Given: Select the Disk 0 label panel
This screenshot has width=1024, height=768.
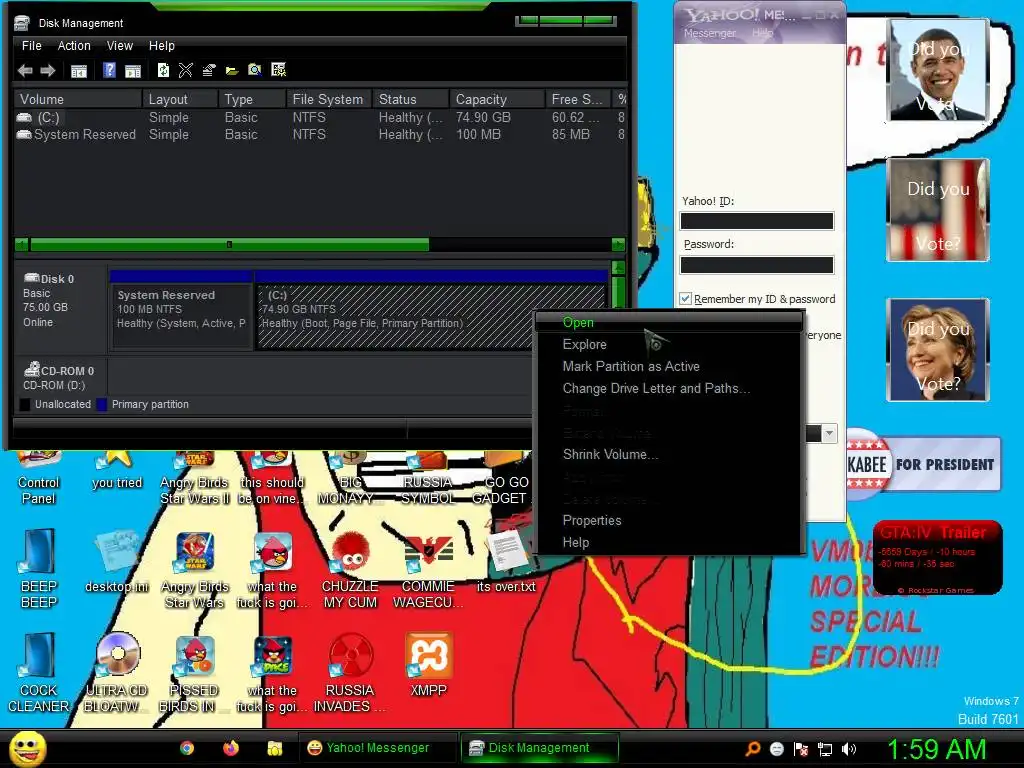Looking at the screenshot, I should tap(61, 307).
